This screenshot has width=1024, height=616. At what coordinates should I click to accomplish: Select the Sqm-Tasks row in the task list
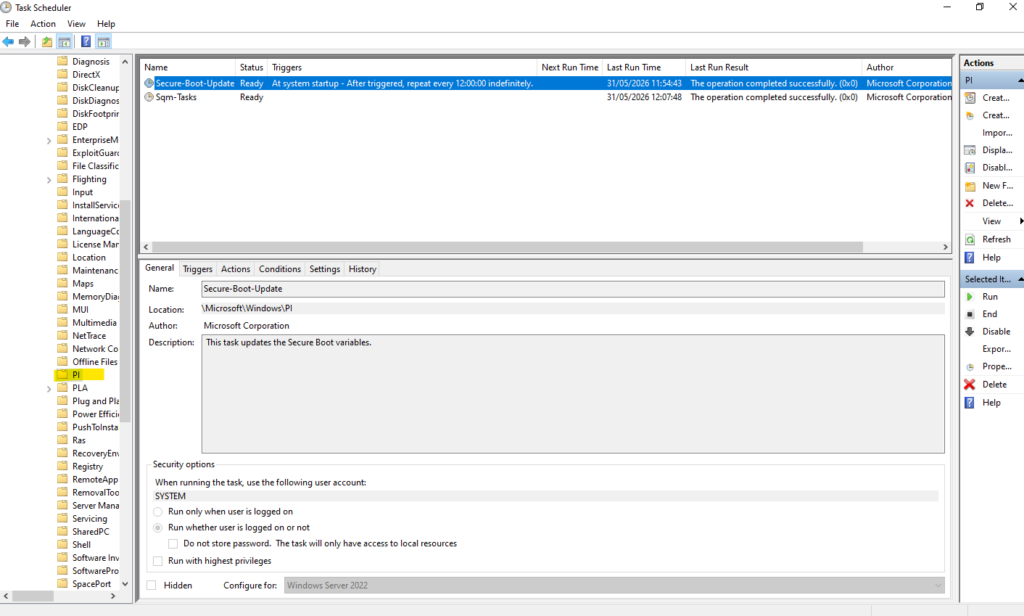(546, 97)
